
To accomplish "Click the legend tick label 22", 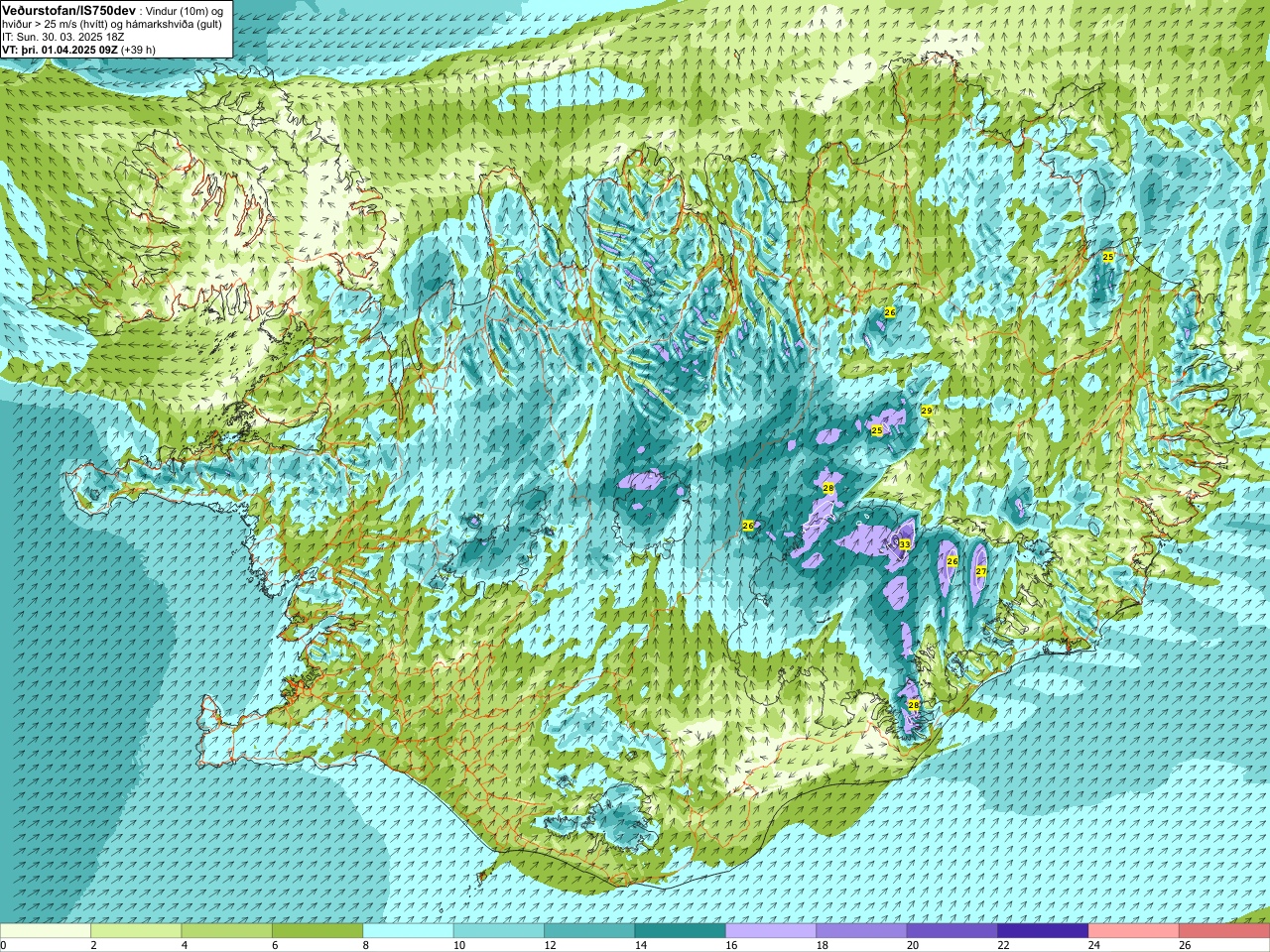I will tap(1003, 946).
